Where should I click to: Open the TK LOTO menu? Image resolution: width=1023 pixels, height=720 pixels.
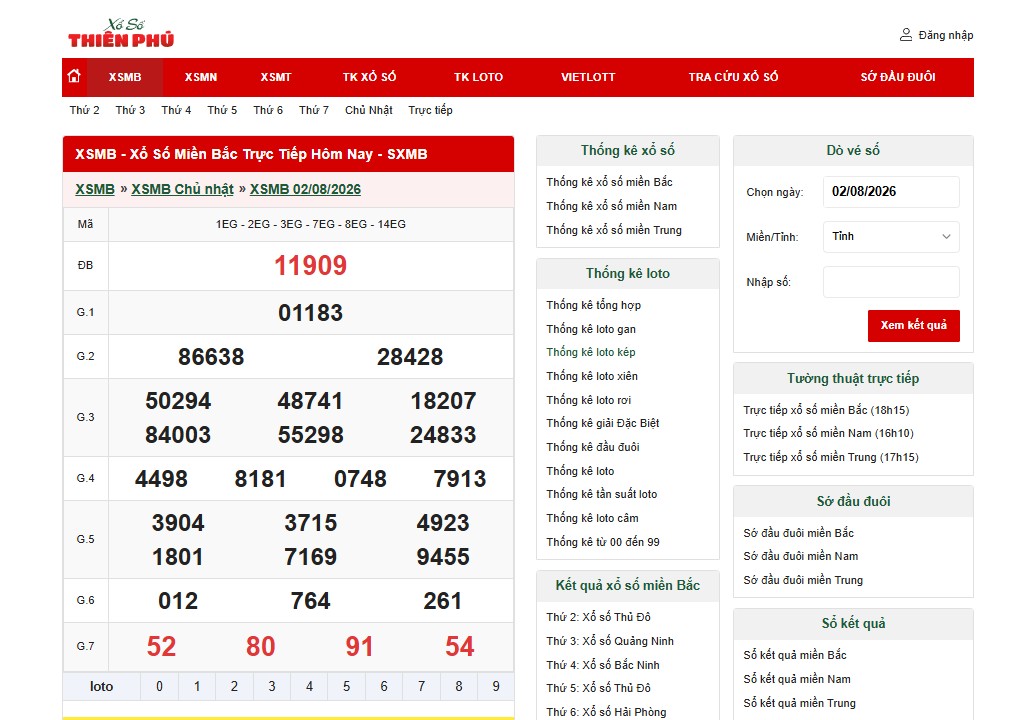click(478, 77)
